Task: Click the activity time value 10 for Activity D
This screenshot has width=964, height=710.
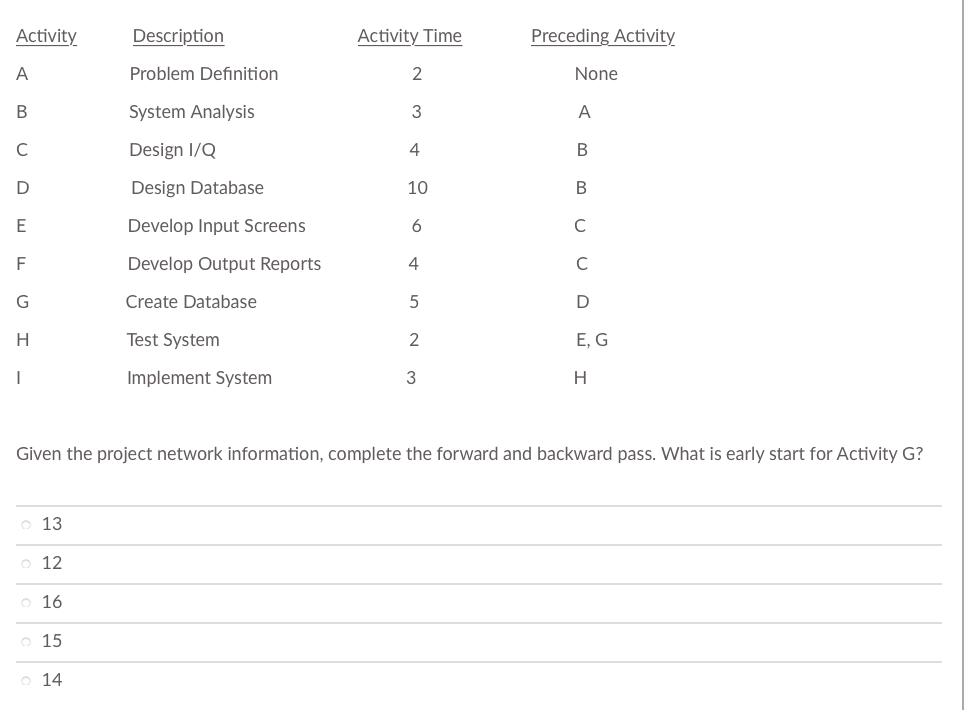Action: click(x=418, y=188)
